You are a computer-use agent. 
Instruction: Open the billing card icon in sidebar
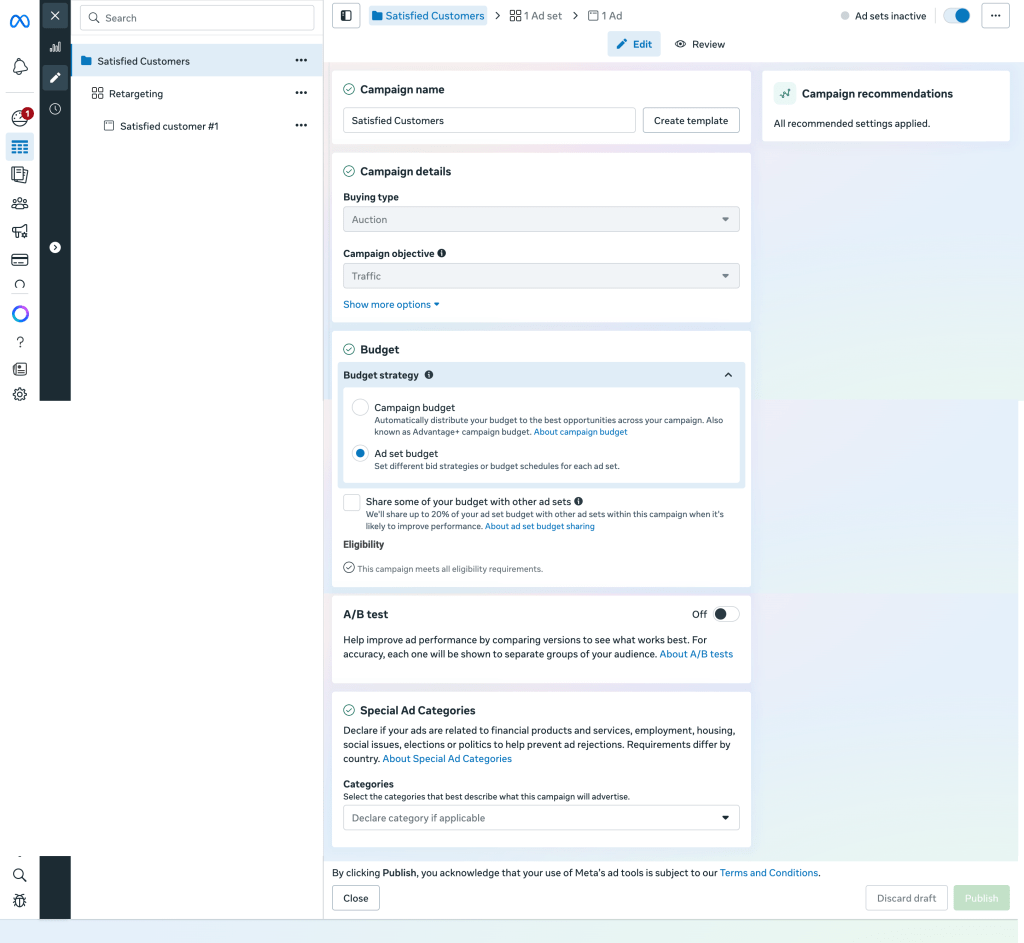pos(19,260)
